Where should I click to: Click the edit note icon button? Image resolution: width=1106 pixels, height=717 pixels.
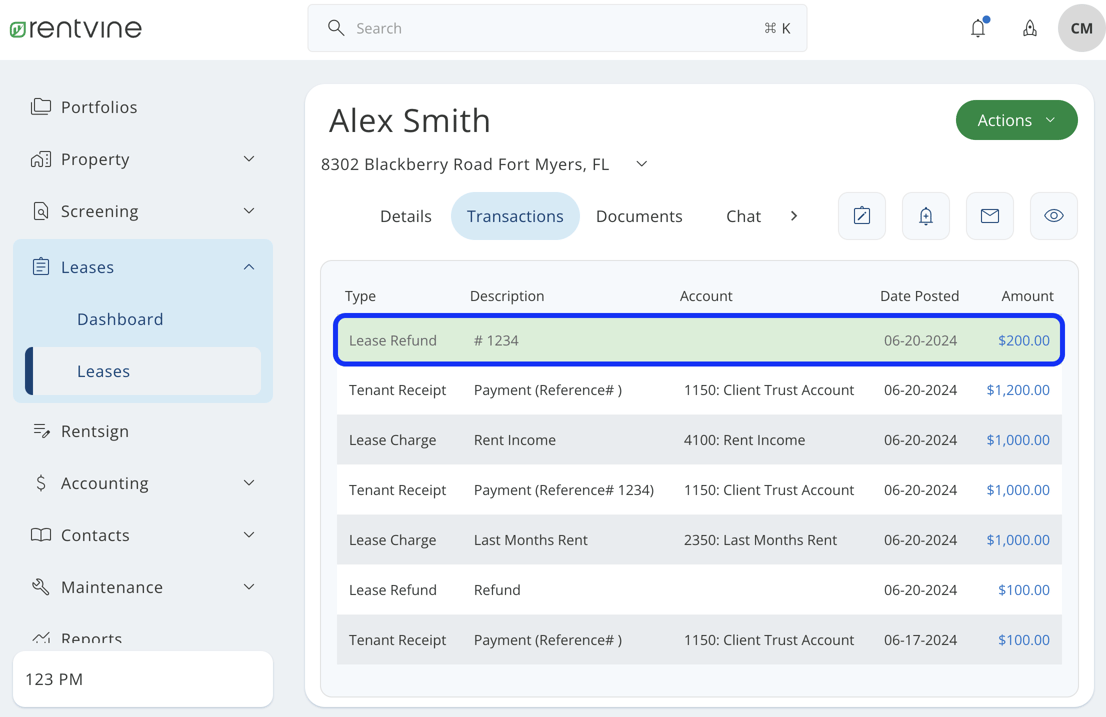pyautogui.click(x=861, y=216)
